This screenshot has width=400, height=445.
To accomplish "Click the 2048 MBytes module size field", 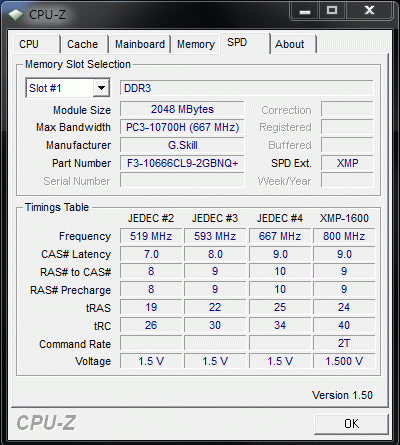I will [x=182, y=109].
